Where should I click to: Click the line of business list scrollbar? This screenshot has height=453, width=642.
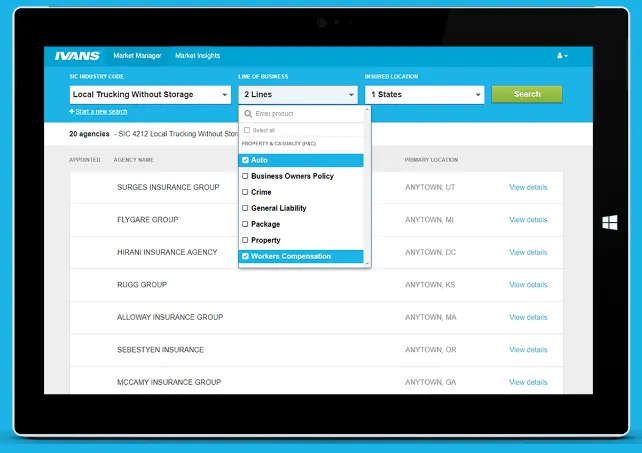coord(367,187)
